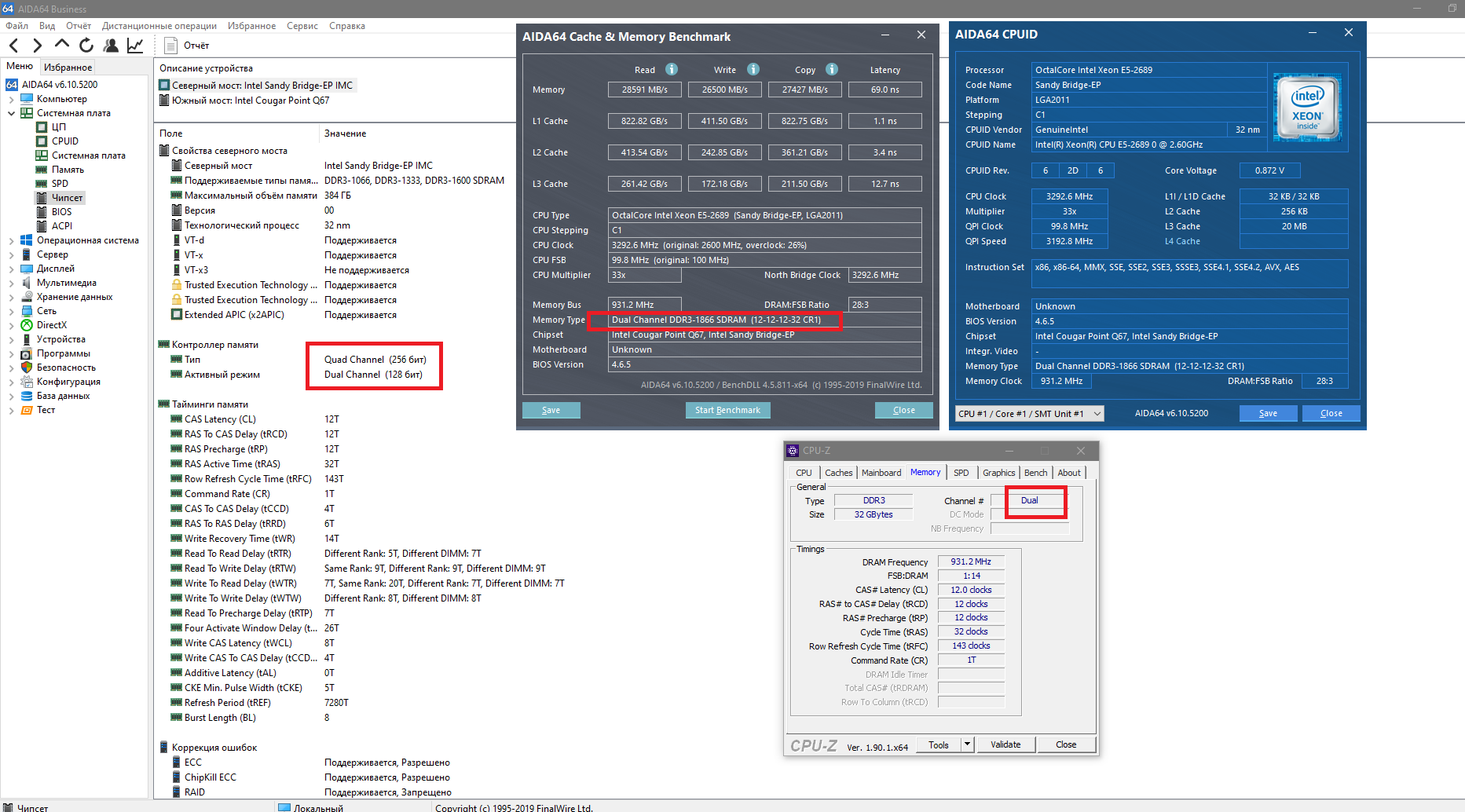Click the Intel Xeon inside logo in CPUID

pyautogui.click(x=1308, y=108)
